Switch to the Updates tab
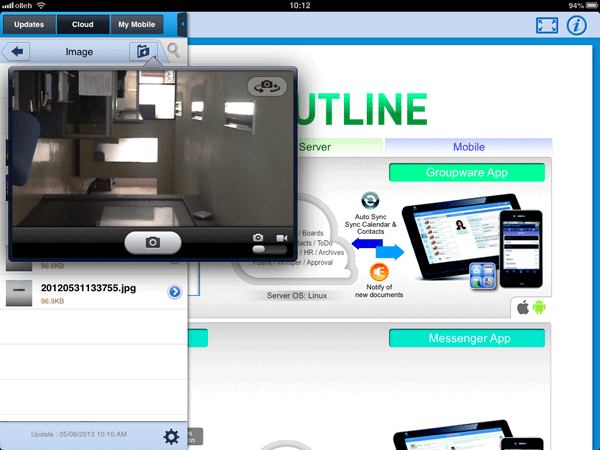 pos(28,24)
